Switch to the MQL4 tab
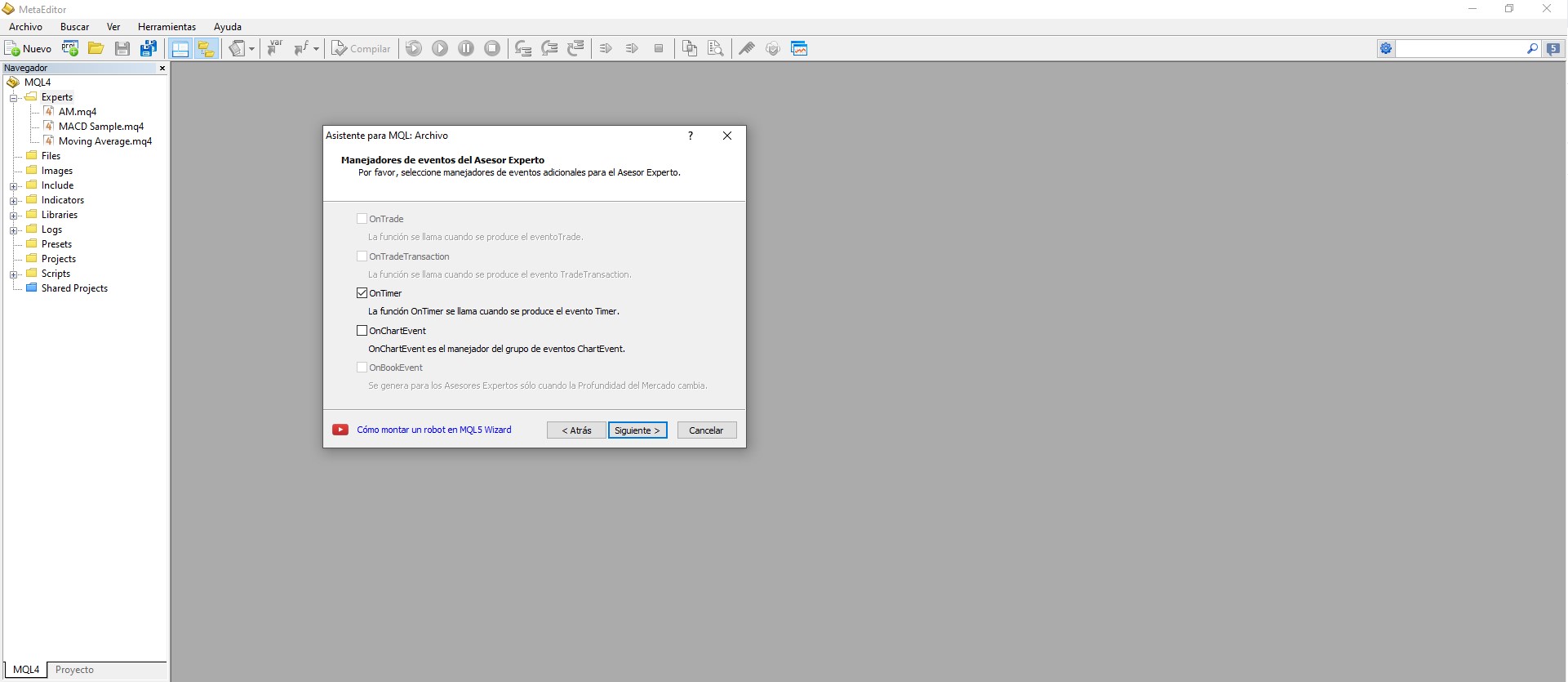This screenshot has height=682, width=1568. coord(25,670)
